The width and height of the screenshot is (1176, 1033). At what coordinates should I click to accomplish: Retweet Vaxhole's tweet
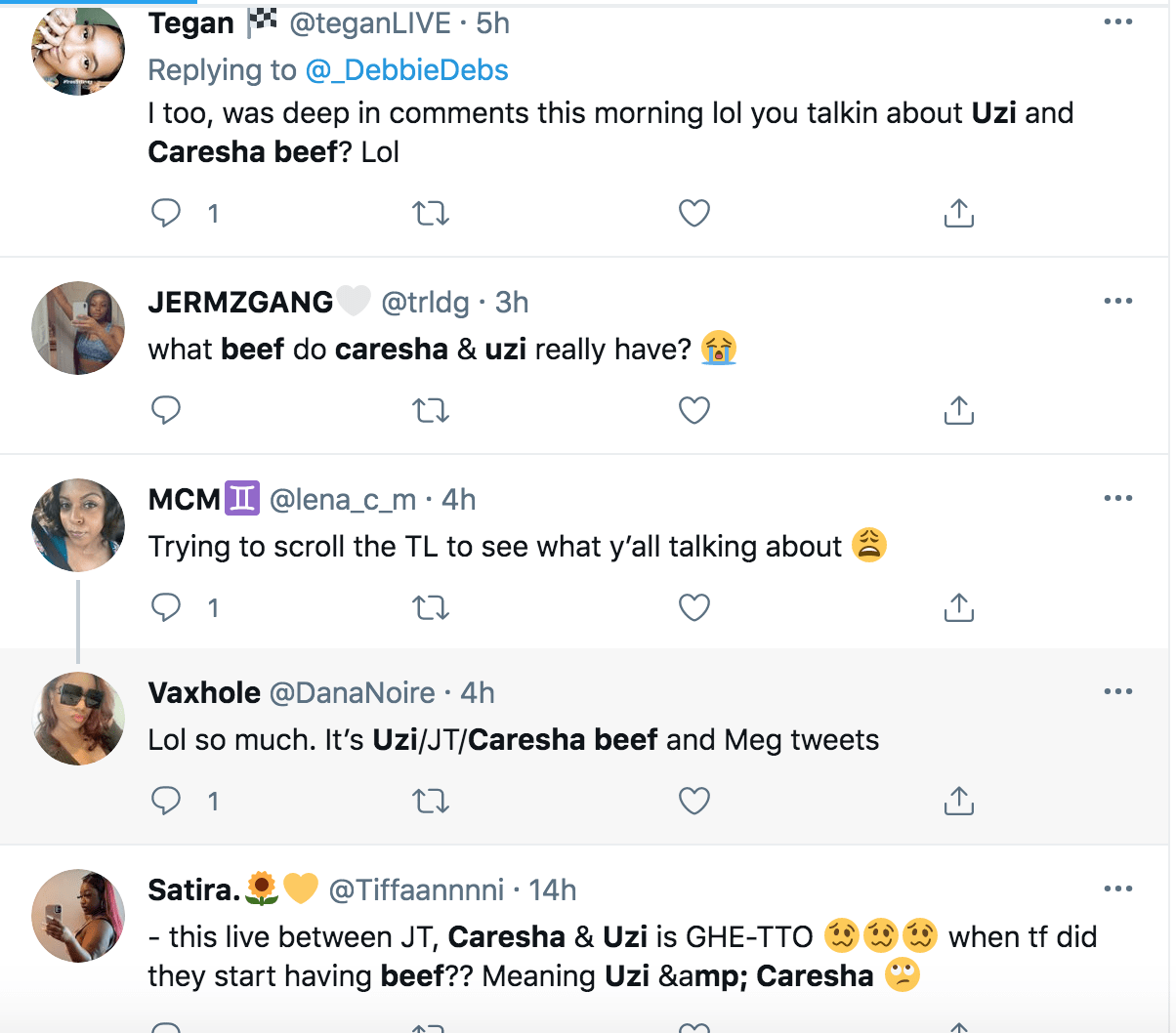point(431,801)
